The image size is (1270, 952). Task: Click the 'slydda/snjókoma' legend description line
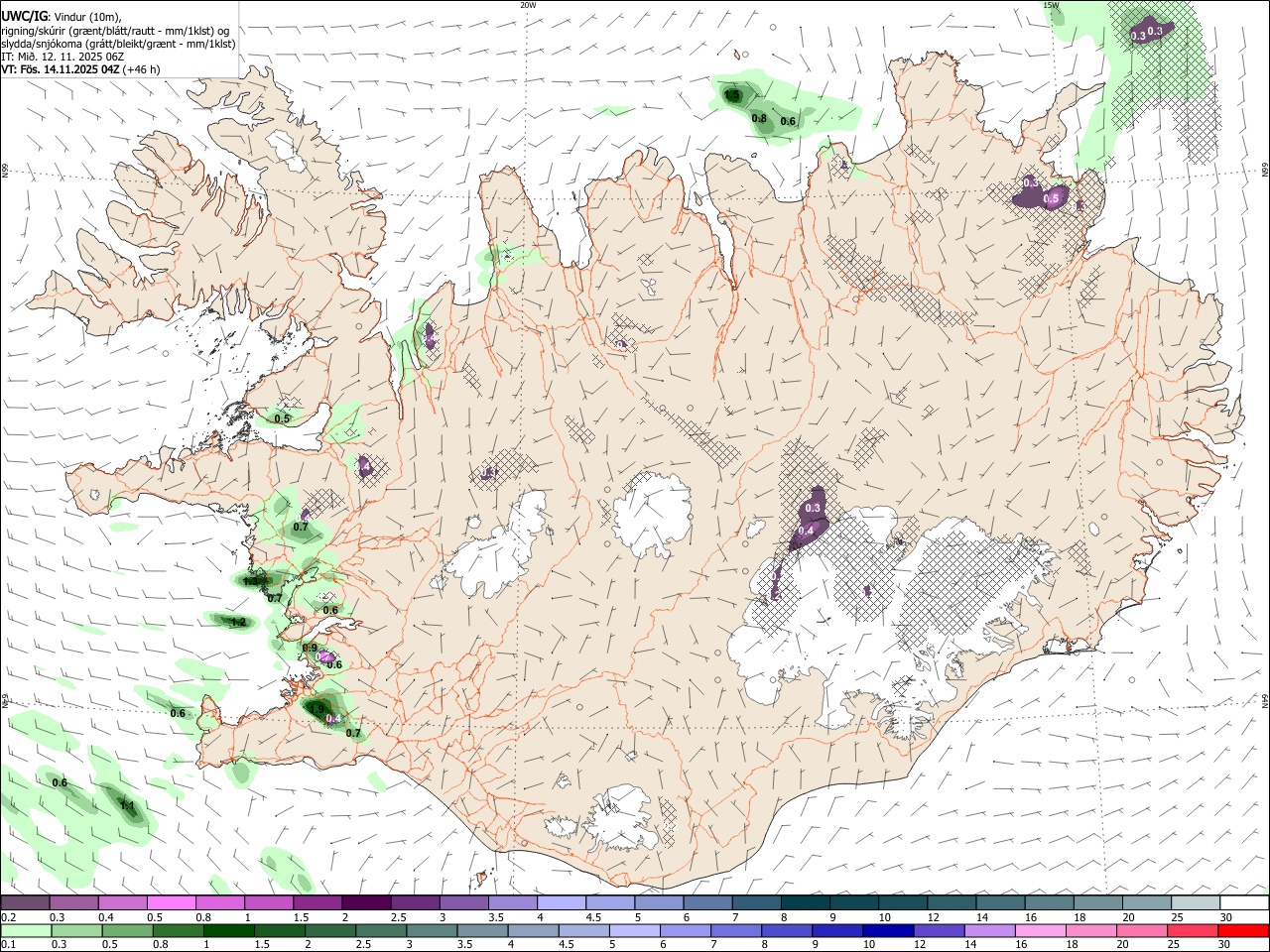point(119,44)
